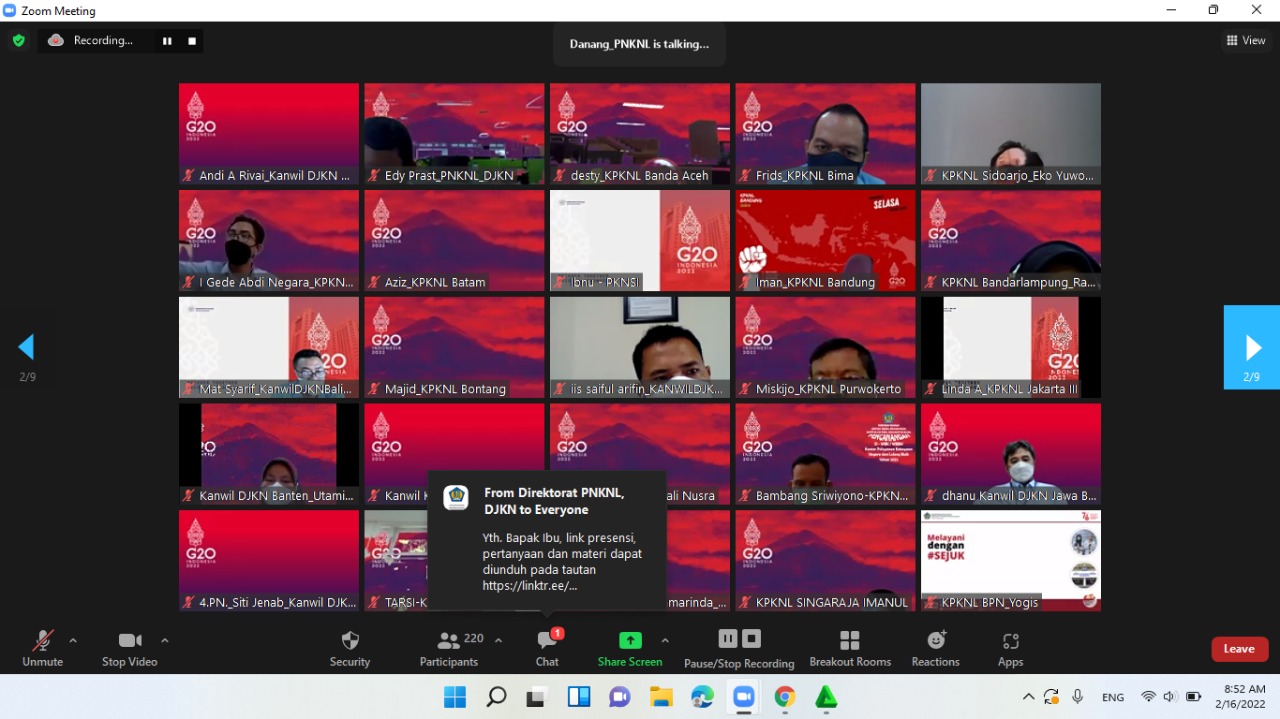Expand video options arrow next to Stop Video
1280x719 pixels.
point(165,640)
